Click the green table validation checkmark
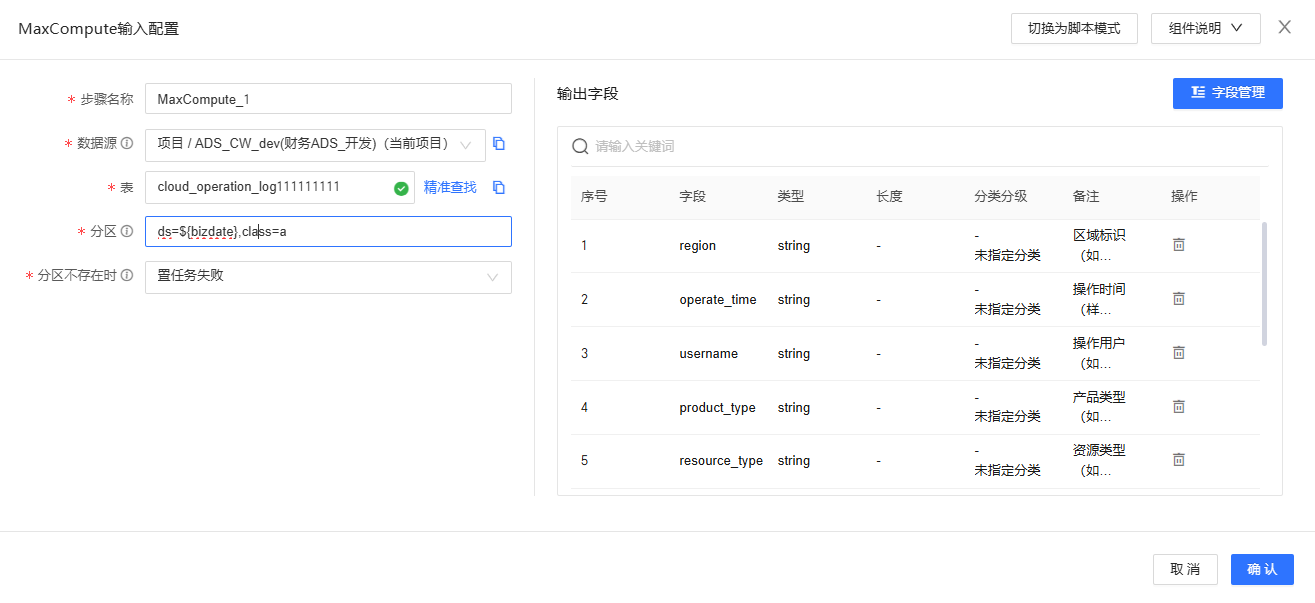Viewport: 1315px width, 603px height. tap(401, 188)
